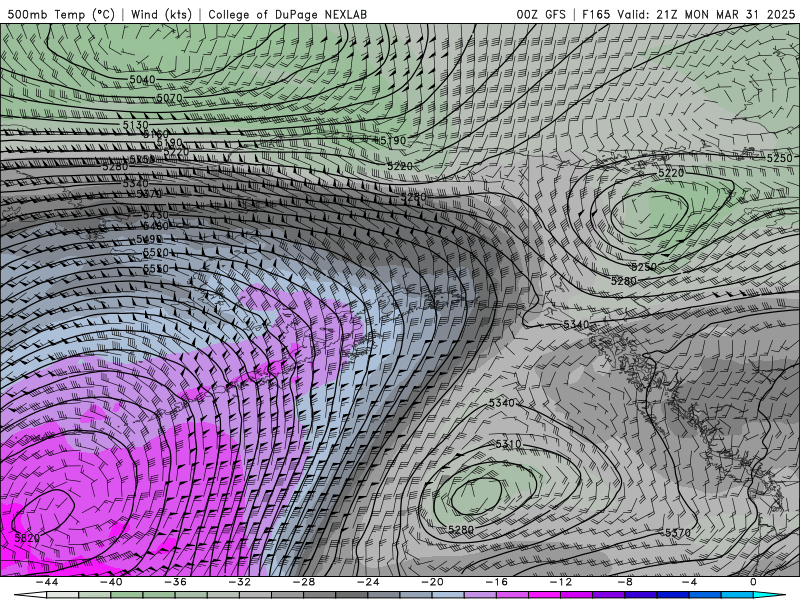The image size is (800, 600).
Task: Click the "500mb Temp (°C)" title text
Action: pos(61,14)
